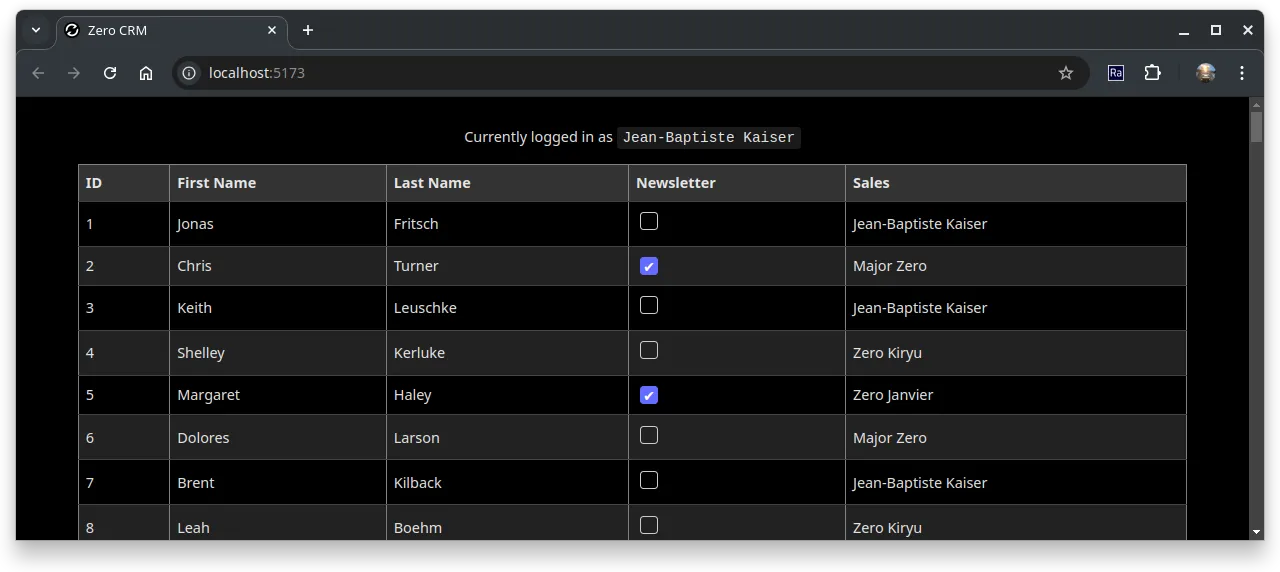
Task: Check newsletter box for Keith Leuschke
Action: coord(649,305)
